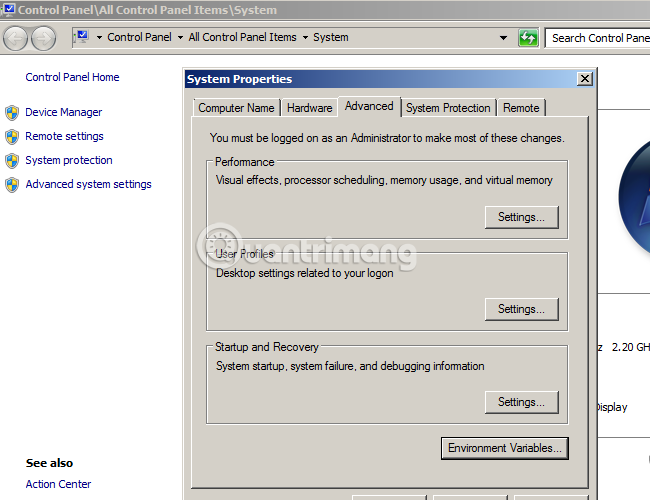Click shield icon beside Advanced system settings
The width and height of the screenshot is (650, 500).
[12, 184]
